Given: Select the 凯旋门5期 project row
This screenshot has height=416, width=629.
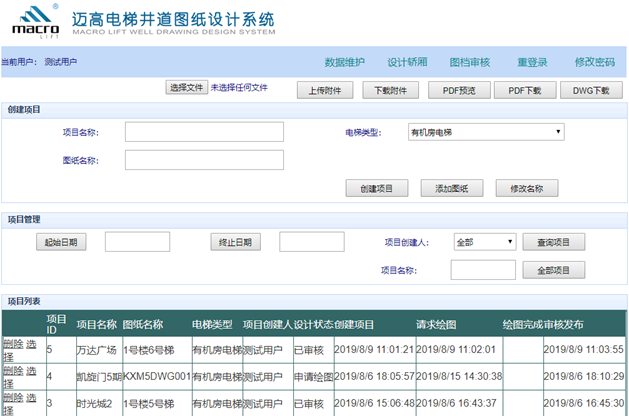Looking at the screenshot, I should [x=33, y=370].
